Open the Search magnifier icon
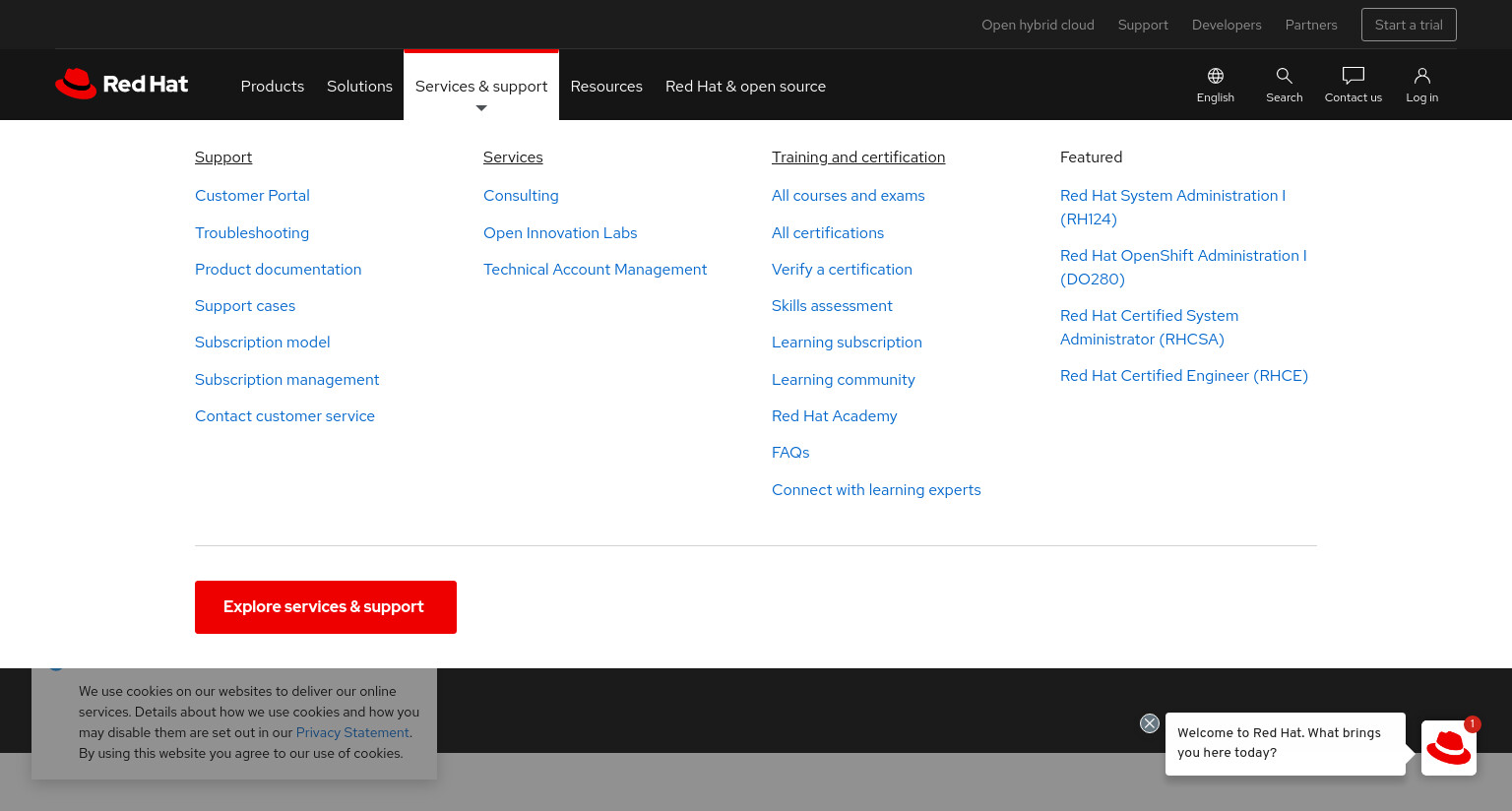Screen dimensions: 1512x811 (x=1285, y=76)
